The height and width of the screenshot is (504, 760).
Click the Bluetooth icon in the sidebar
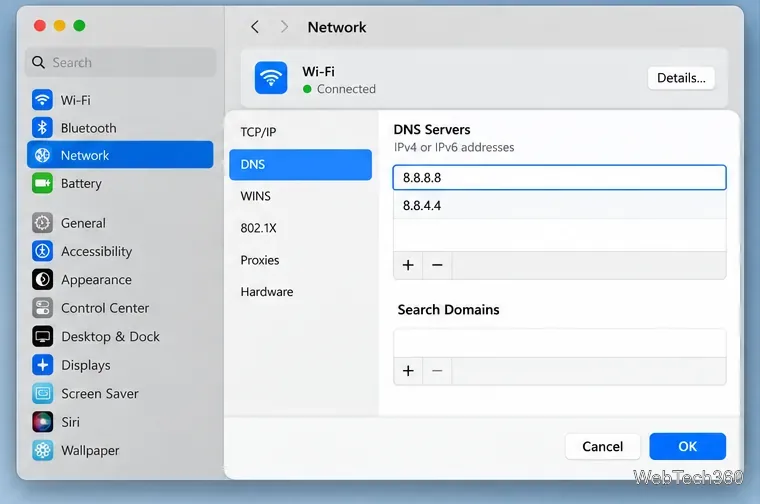click(x=42, y=128)
